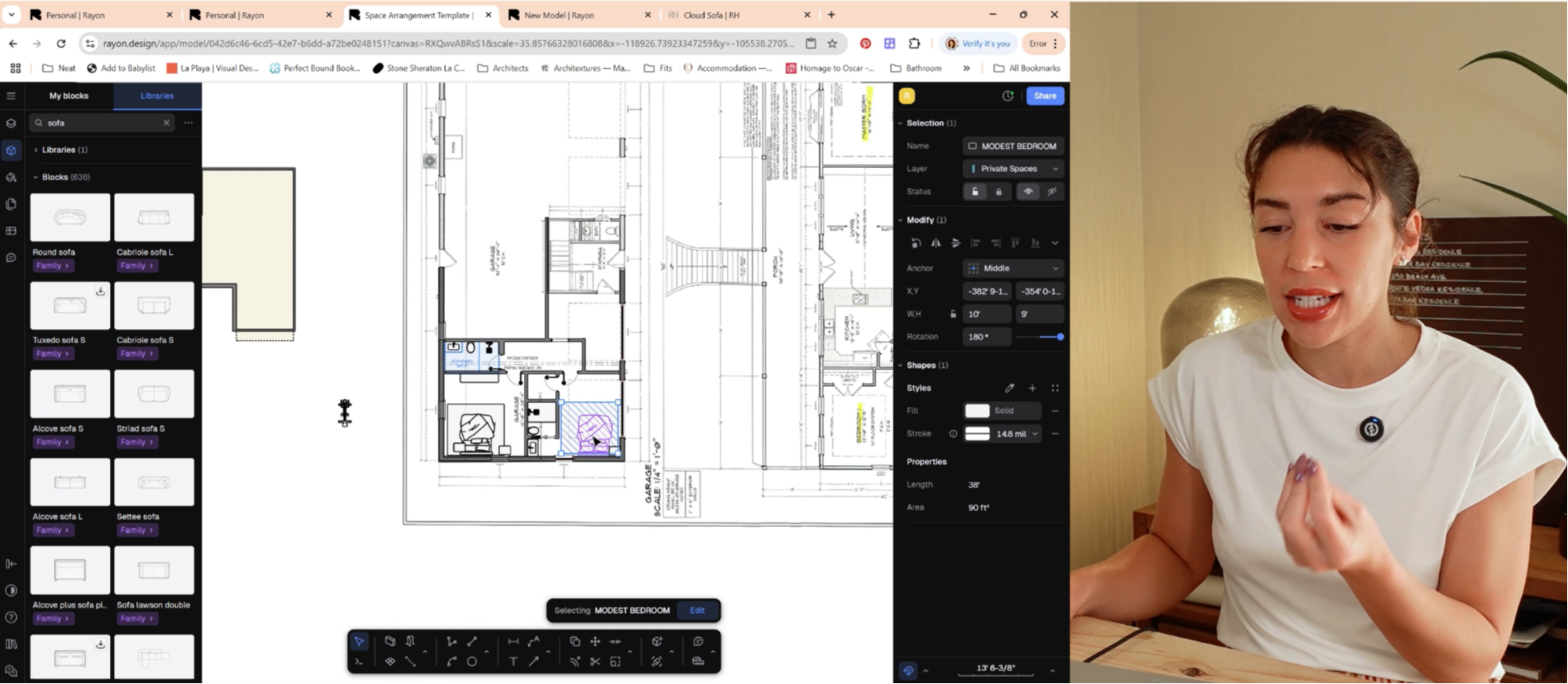Screen dimensions: 1568x684
Task: Open the Blocks panel in left sidebar
Action: click(11, 150)
